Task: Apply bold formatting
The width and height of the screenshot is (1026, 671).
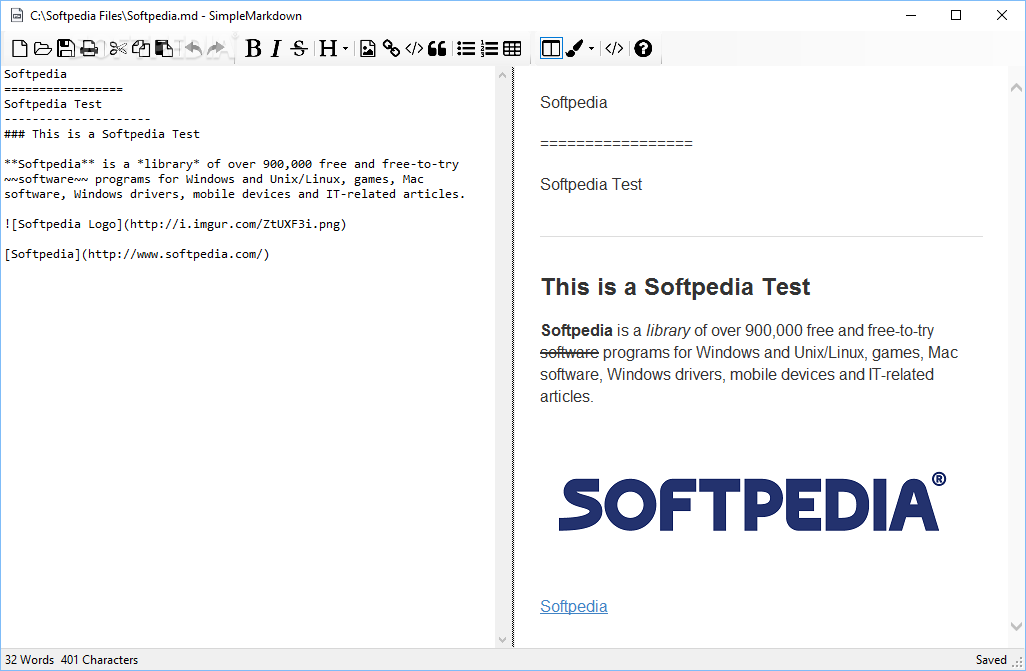Action: [253, 48]
